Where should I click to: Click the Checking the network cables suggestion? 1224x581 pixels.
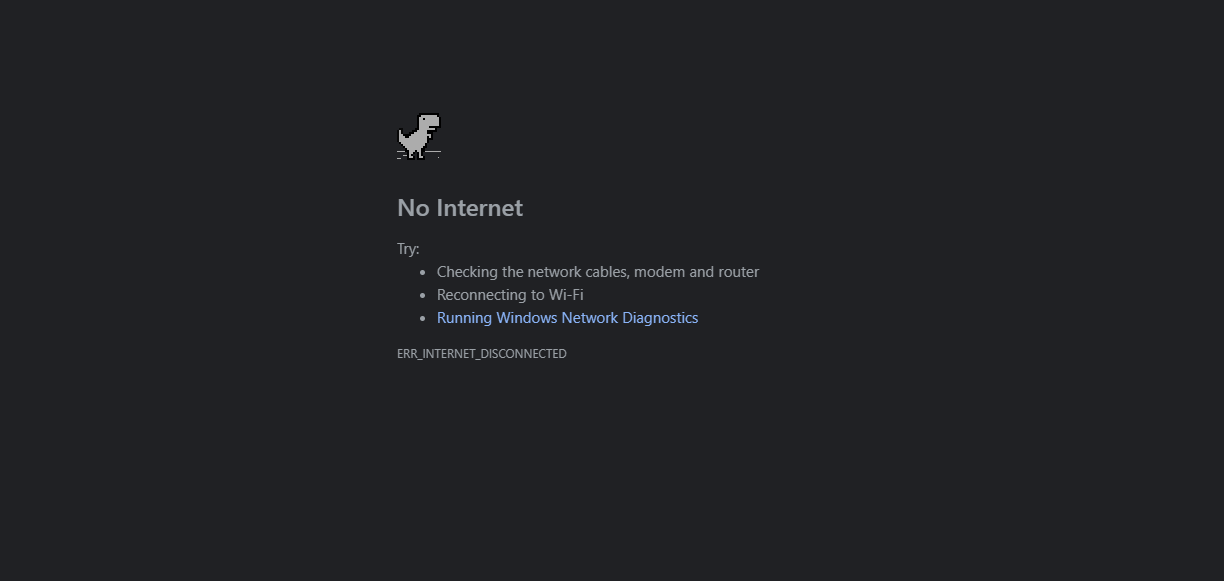point(598,272)
